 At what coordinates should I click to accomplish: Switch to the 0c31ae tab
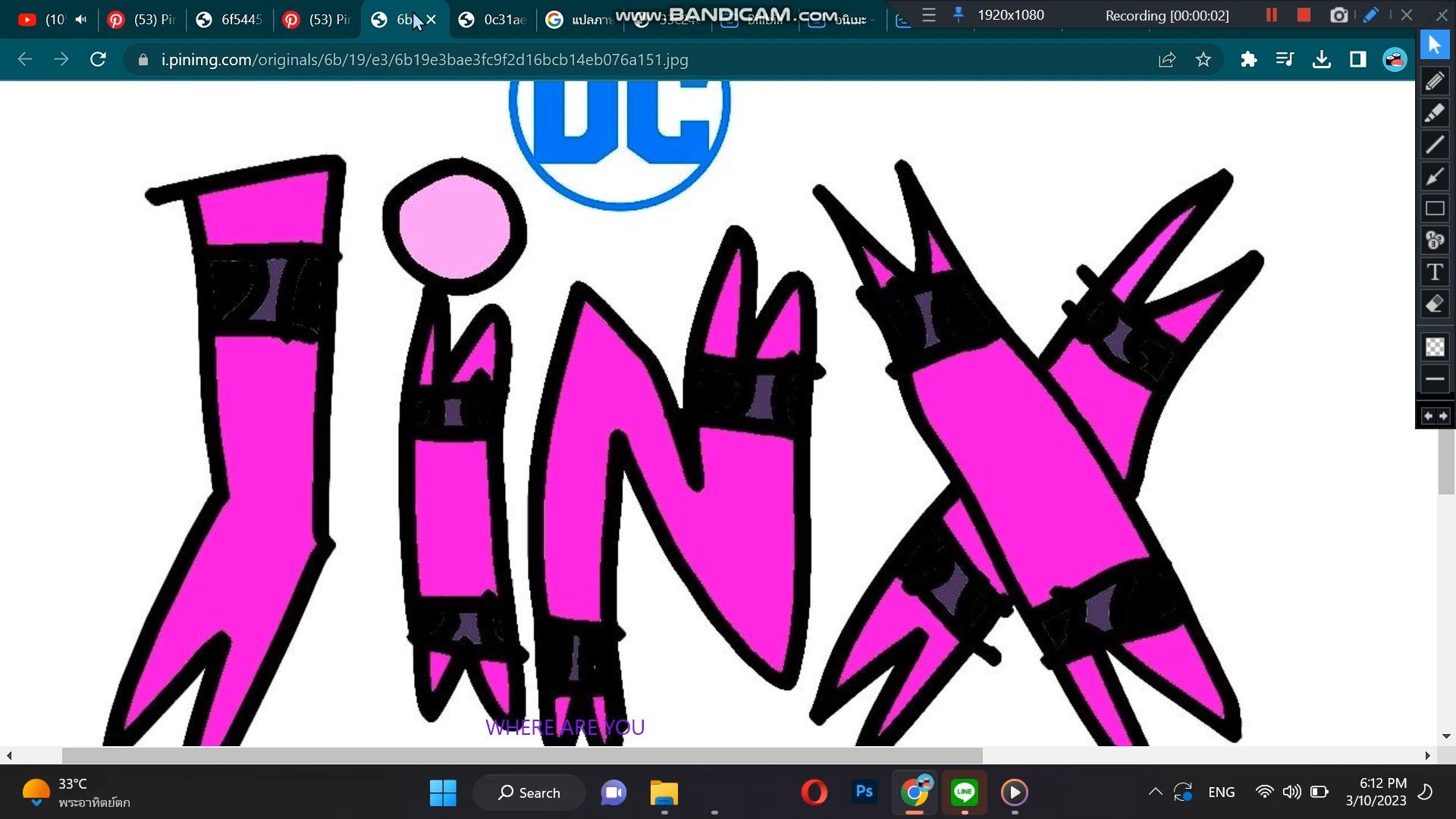tap(492, 20)
